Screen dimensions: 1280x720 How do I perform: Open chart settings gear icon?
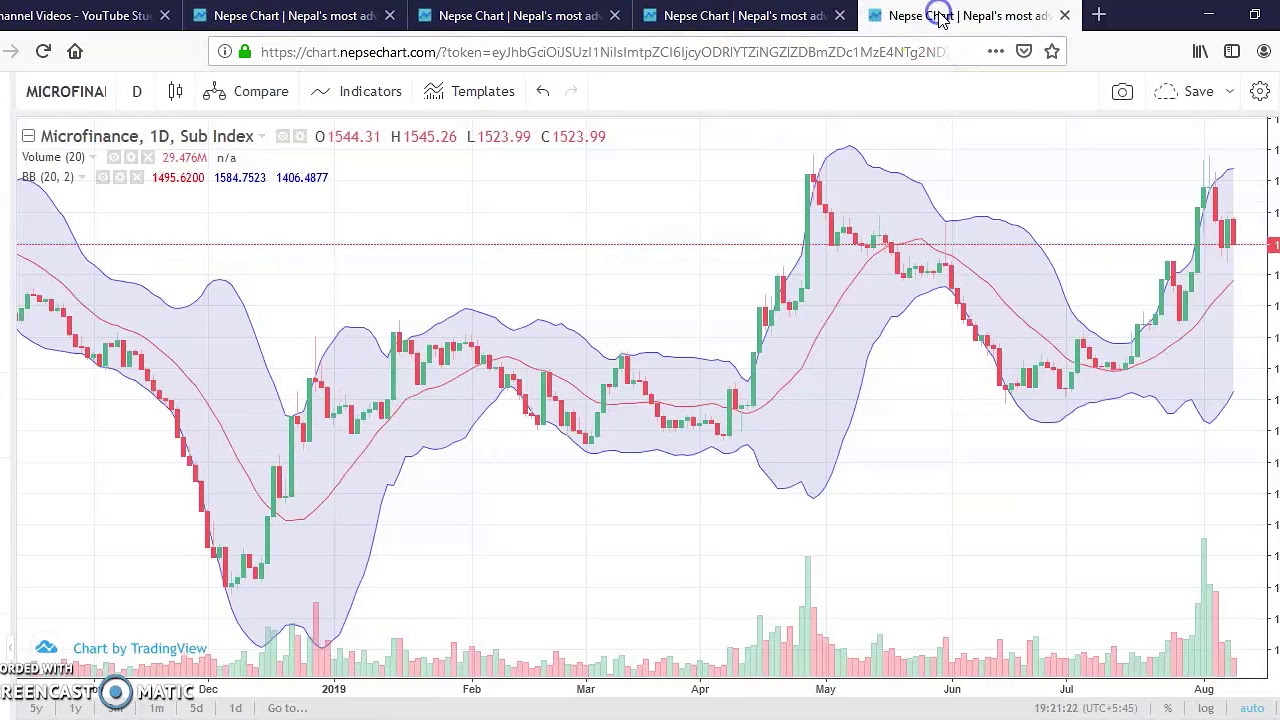tap(1259, 91)
